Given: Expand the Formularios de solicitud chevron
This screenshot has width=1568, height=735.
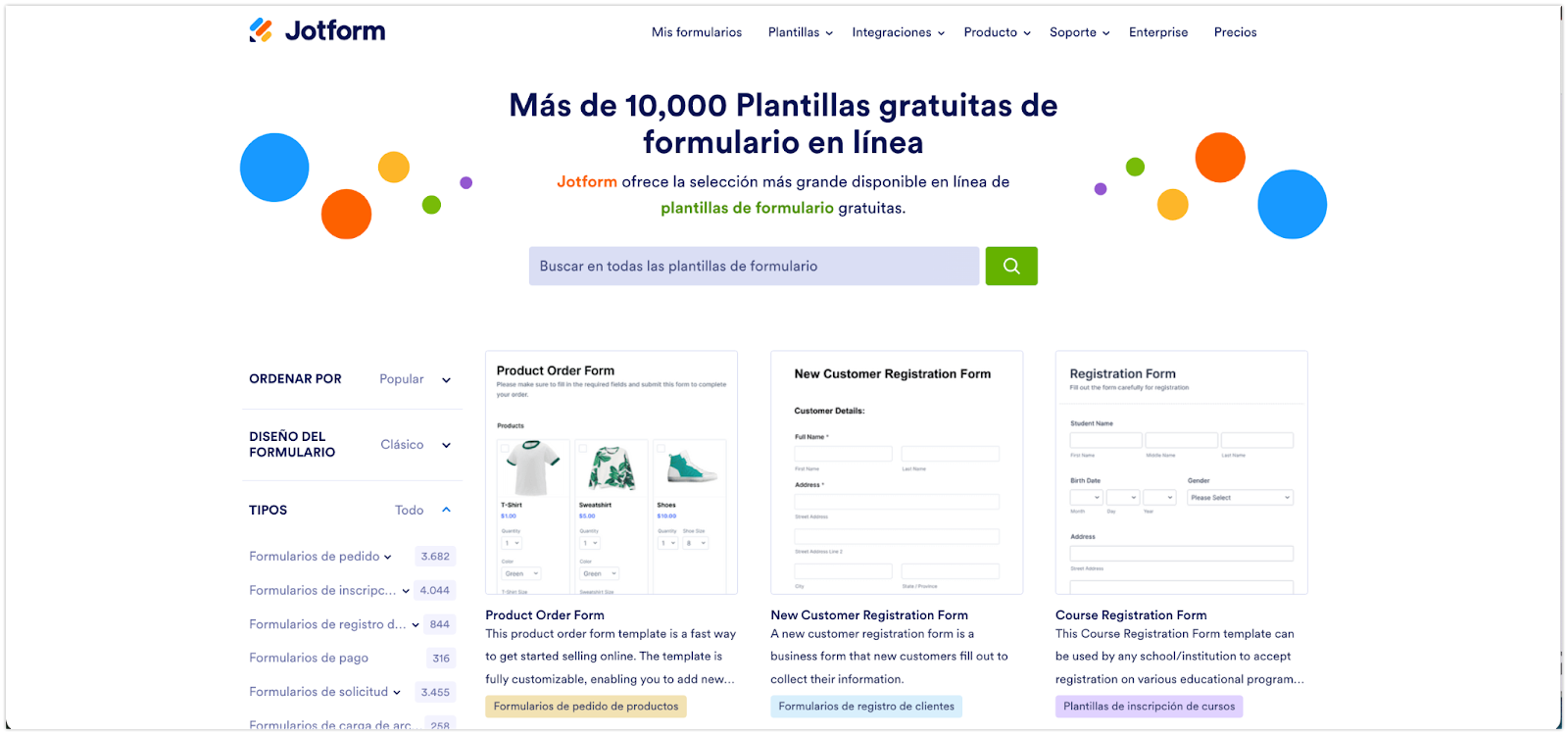Looking at the screenshot, I should (x=397, y=693).
